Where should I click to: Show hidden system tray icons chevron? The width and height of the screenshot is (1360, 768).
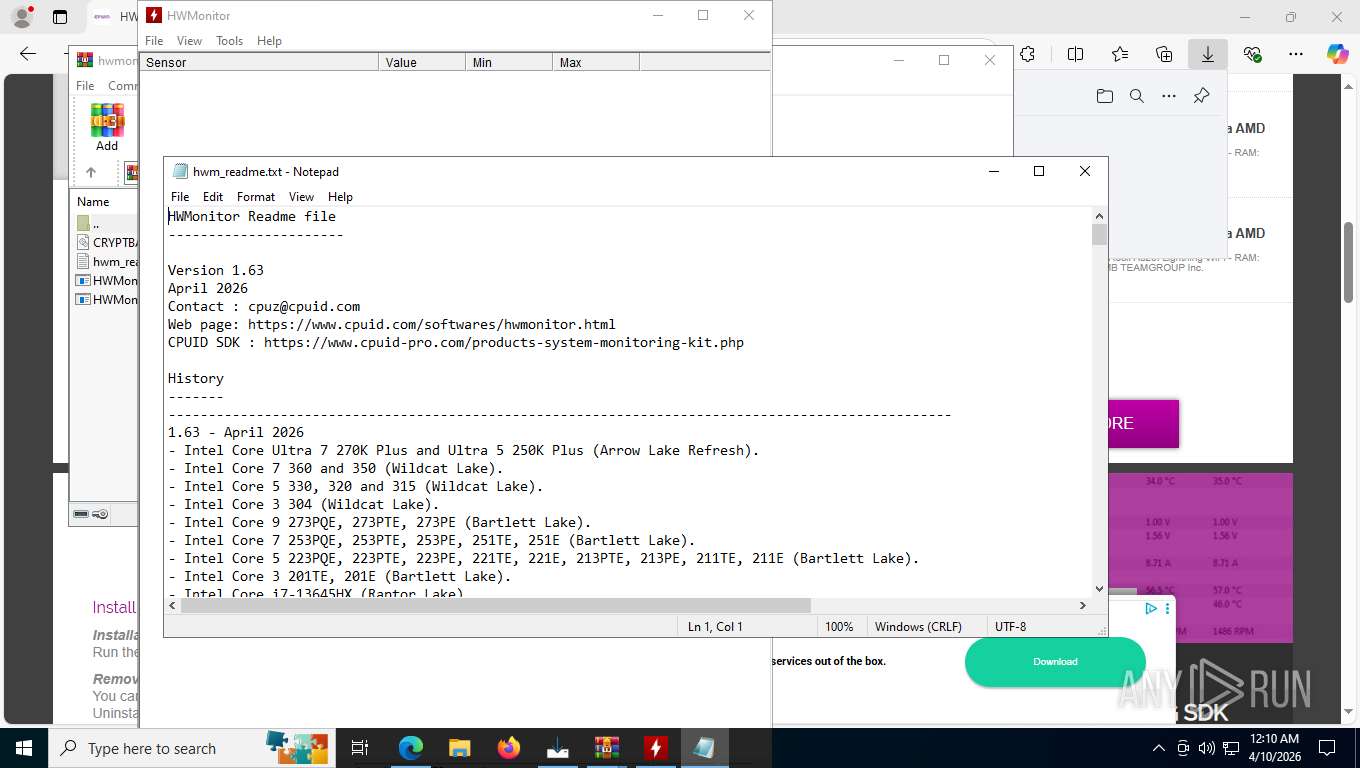(x=1159, y=748)
